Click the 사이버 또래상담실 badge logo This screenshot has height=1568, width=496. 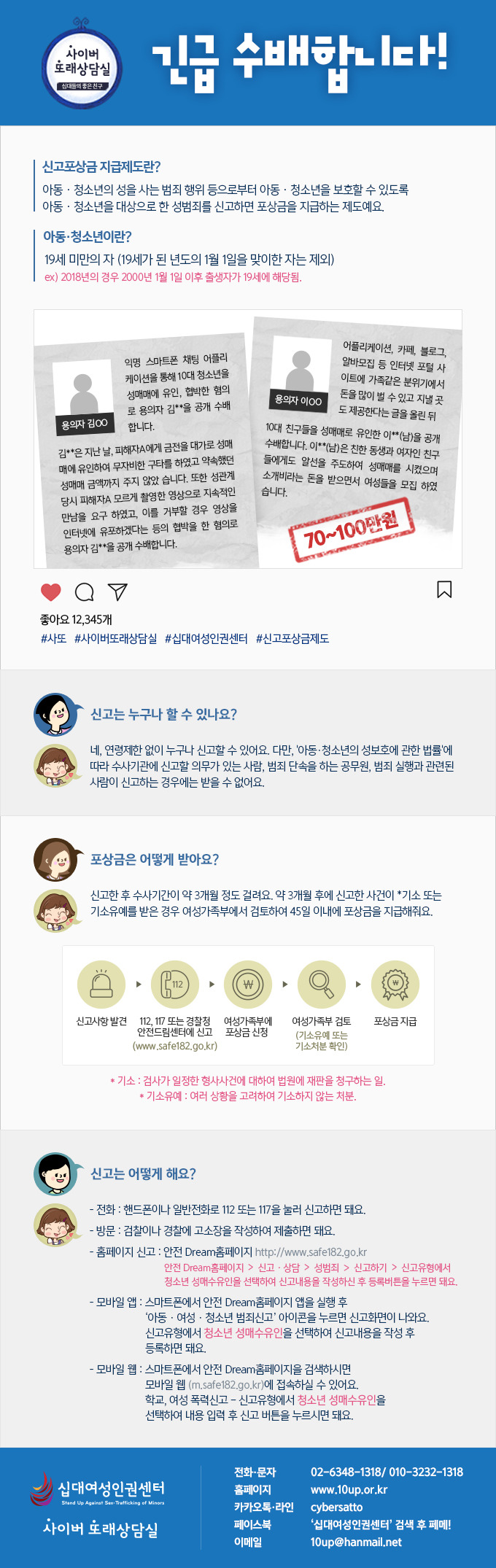click(x=82, y=66)
